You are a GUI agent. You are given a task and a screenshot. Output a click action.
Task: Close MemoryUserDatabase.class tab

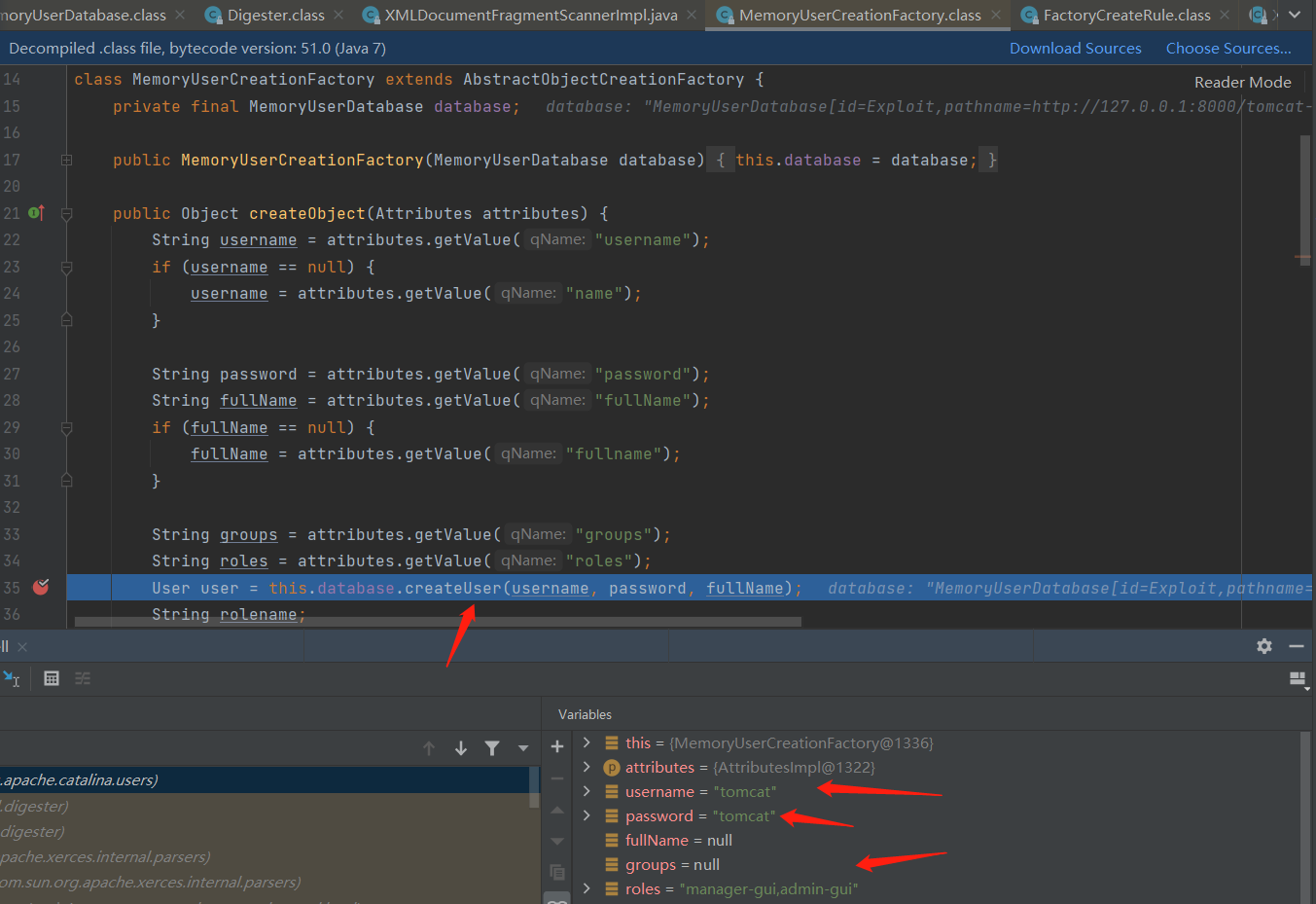[x=180, y=15]
